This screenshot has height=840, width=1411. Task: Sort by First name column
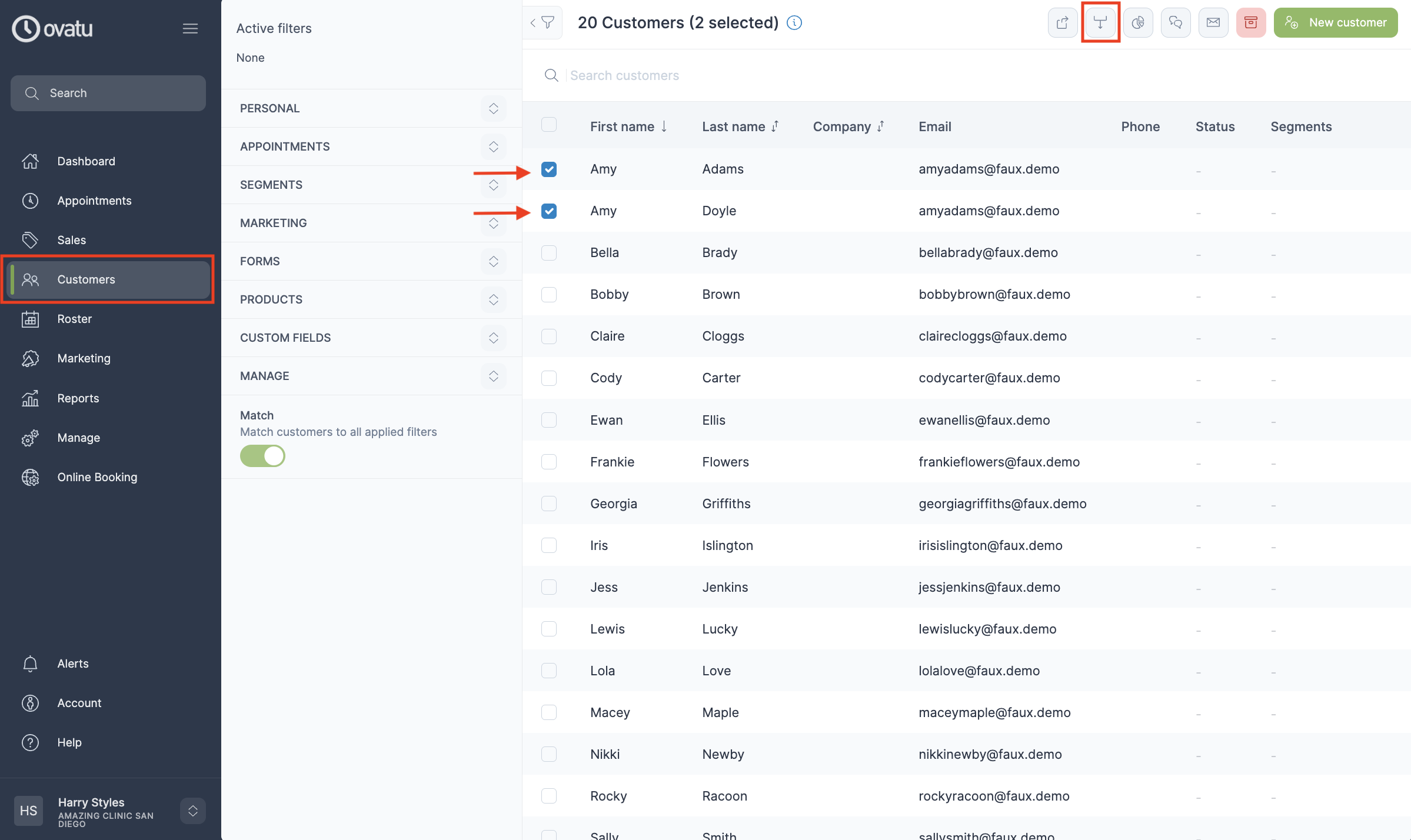[628, 126]
